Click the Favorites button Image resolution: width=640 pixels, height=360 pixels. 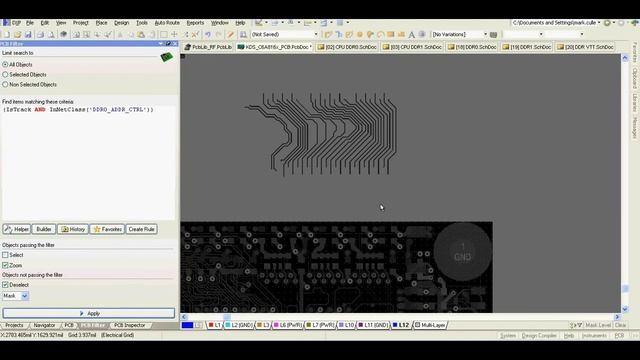pyautogui.click(x=107, y=229)
